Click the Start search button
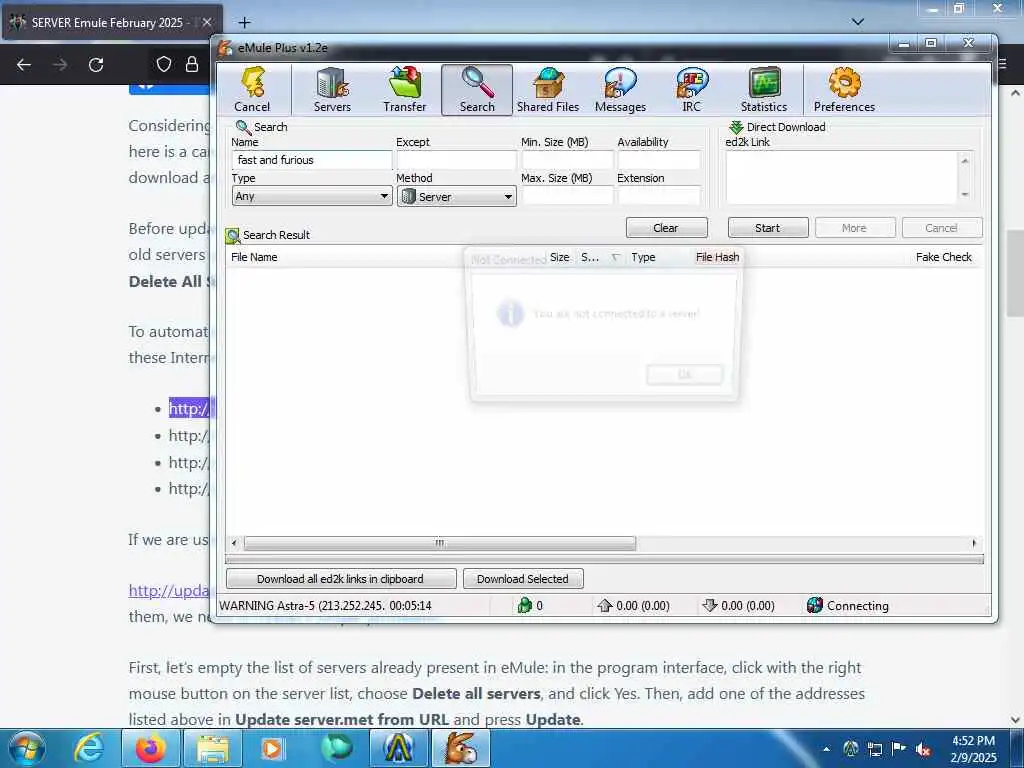Screen dimensions: 1024x768 click(768, 228)
